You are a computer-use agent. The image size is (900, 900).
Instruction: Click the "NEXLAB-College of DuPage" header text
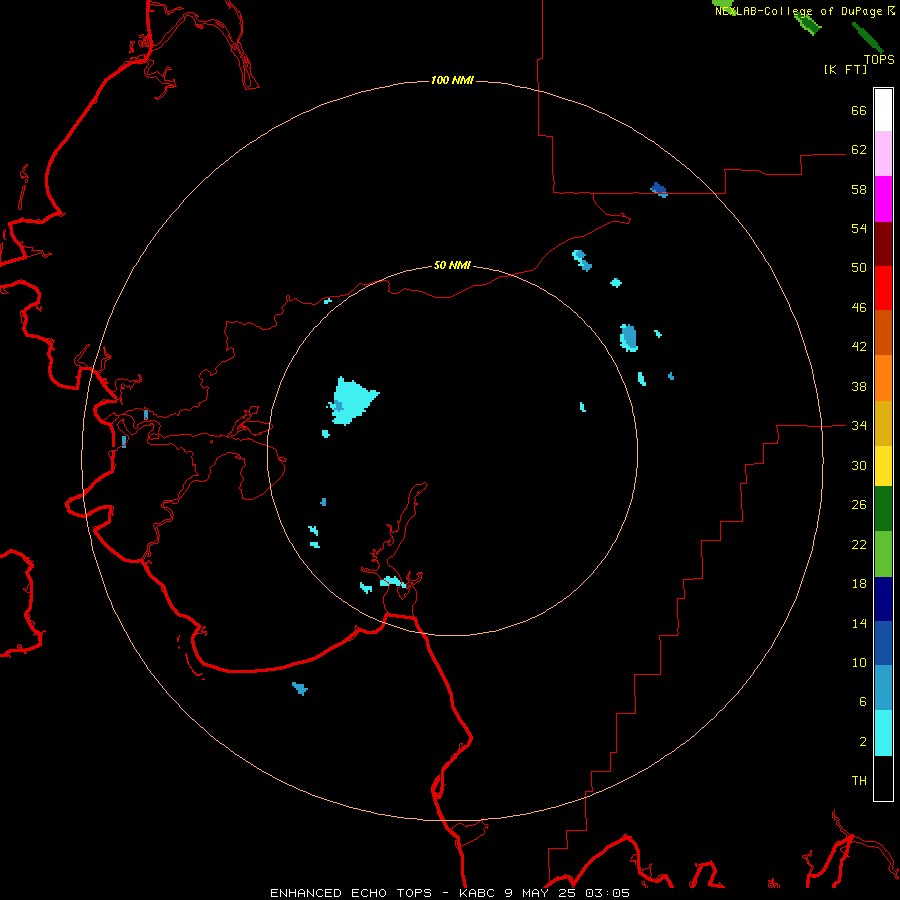800,11
